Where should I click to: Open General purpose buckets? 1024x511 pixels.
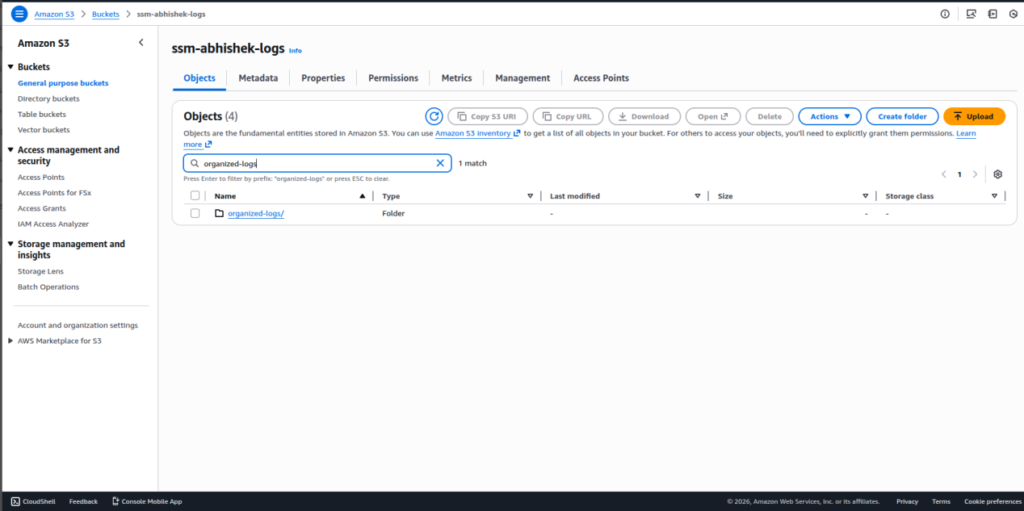coord(63,83)
